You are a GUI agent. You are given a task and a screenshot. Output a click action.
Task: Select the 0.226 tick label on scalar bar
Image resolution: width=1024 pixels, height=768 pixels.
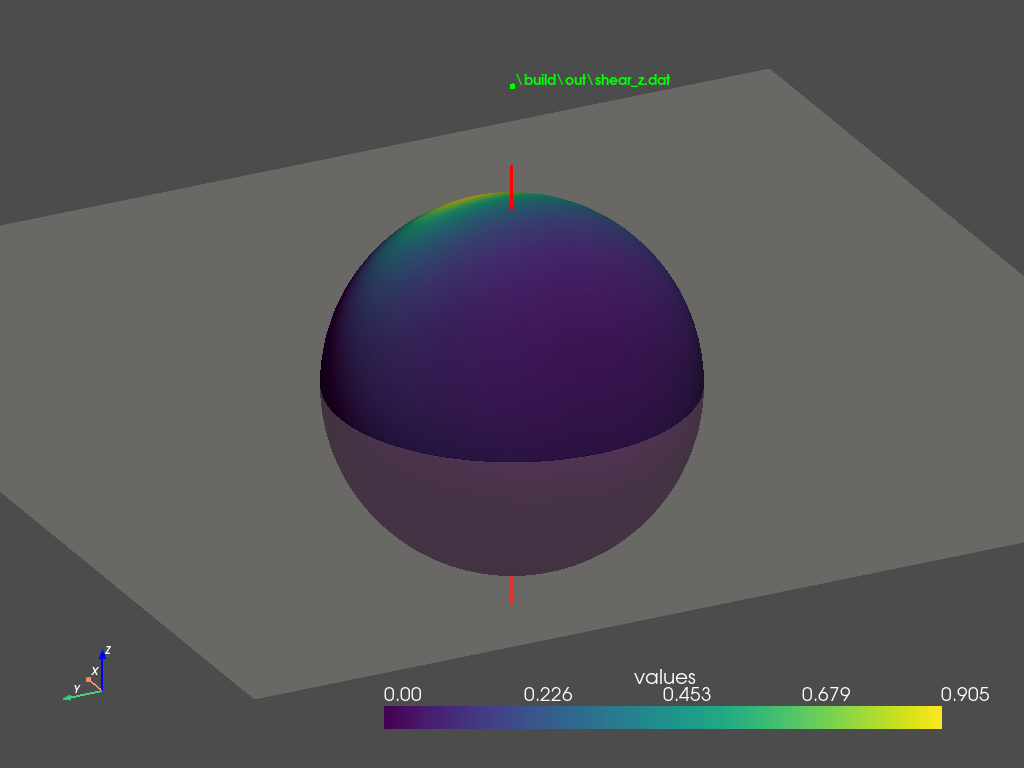[548, 695]
